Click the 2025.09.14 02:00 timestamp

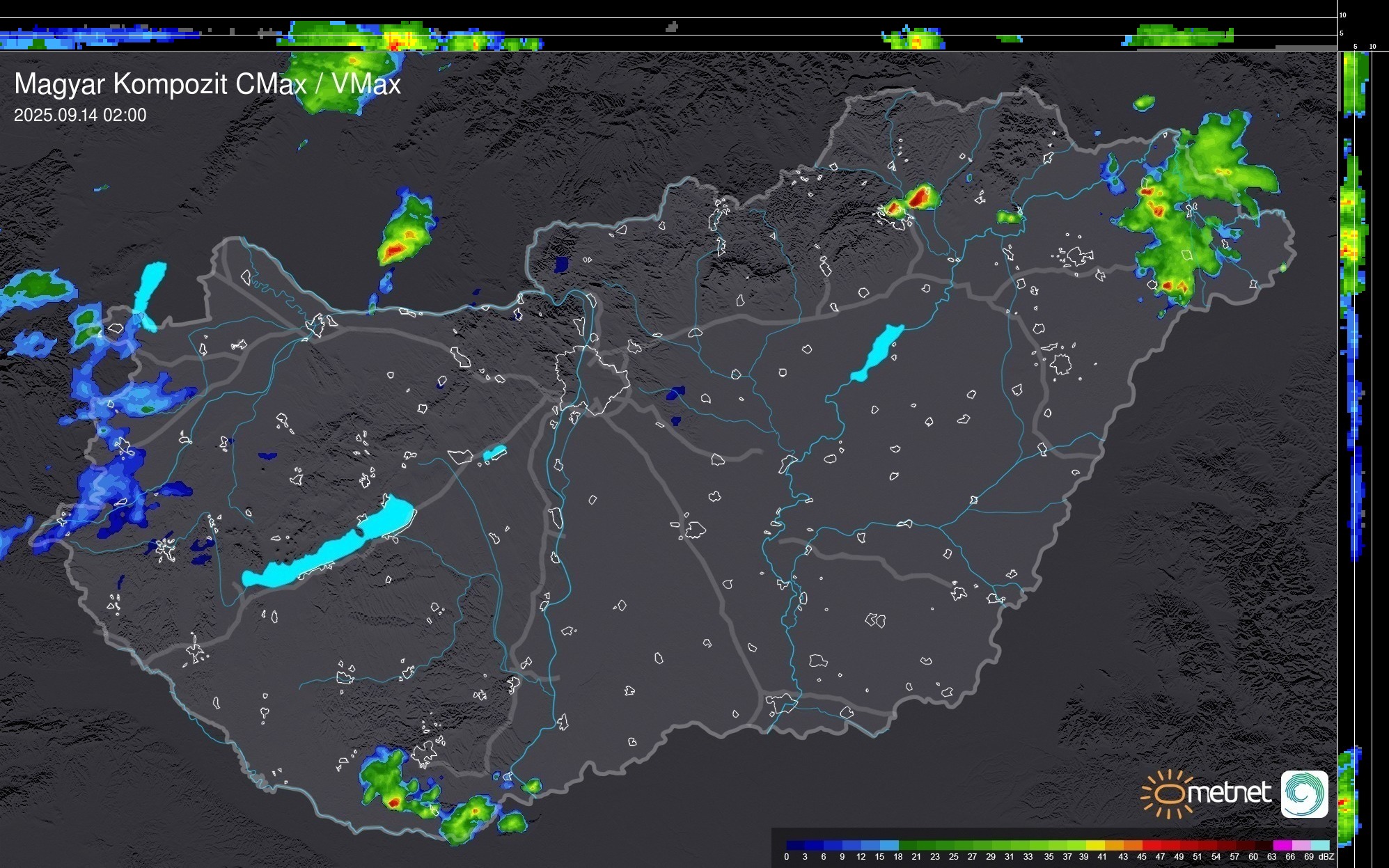click(80, 116)
